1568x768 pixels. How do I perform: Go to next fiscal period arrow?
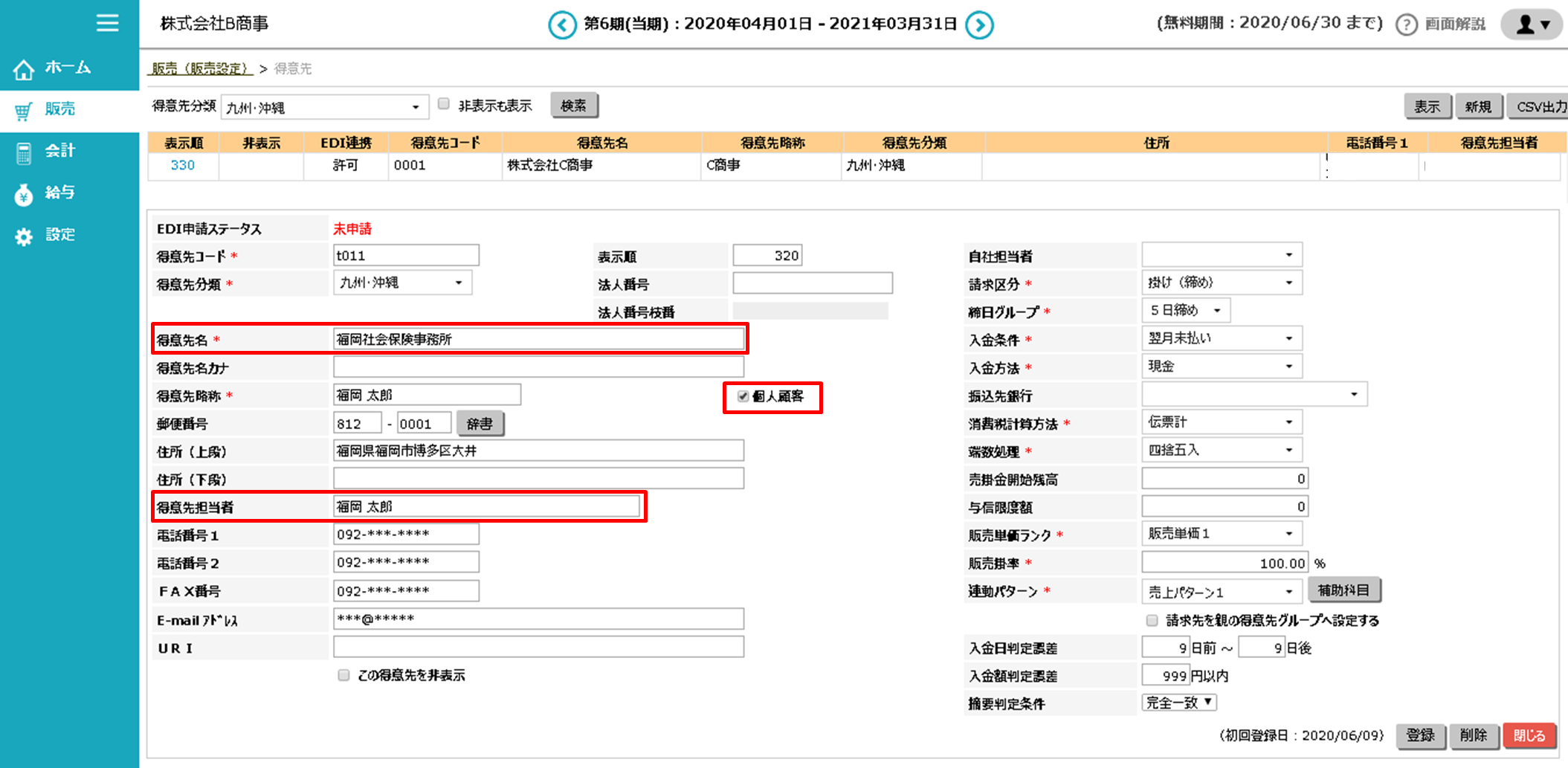pyautogui.click(x=979, y=25)
